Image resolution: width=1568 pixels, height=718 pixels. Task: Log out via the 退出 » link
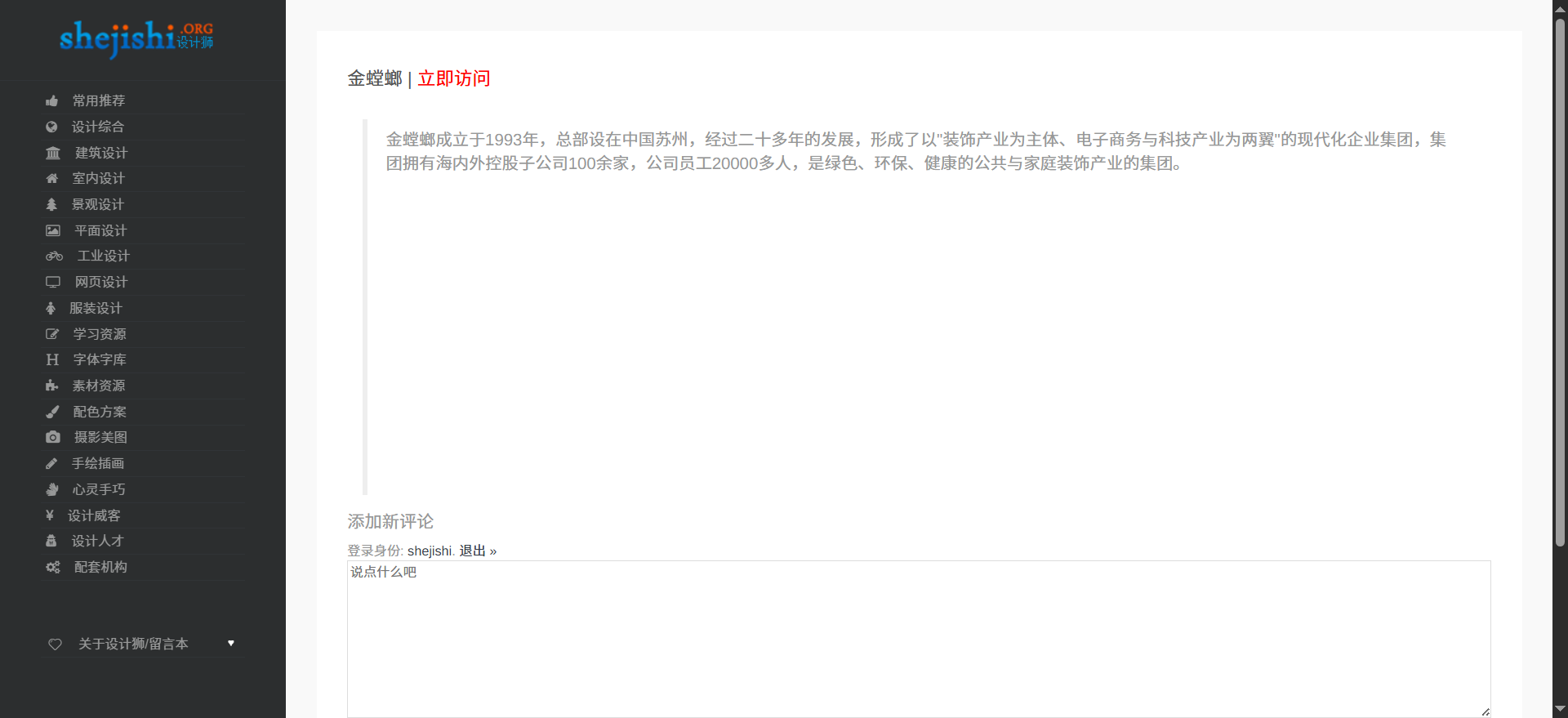click(x=478, y=551)
